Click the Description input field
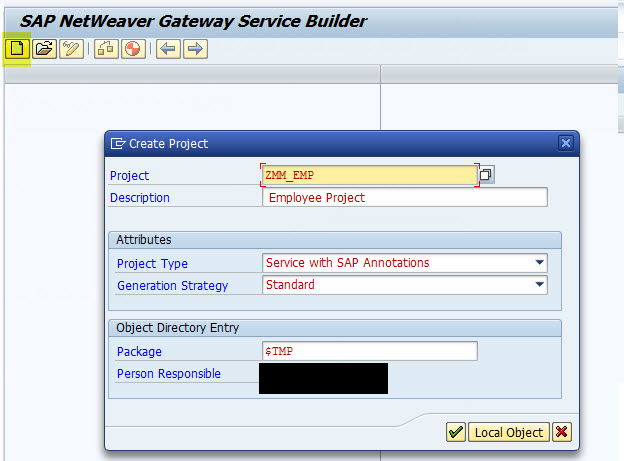This screenshot has width=624, height=461. point(405,197)
